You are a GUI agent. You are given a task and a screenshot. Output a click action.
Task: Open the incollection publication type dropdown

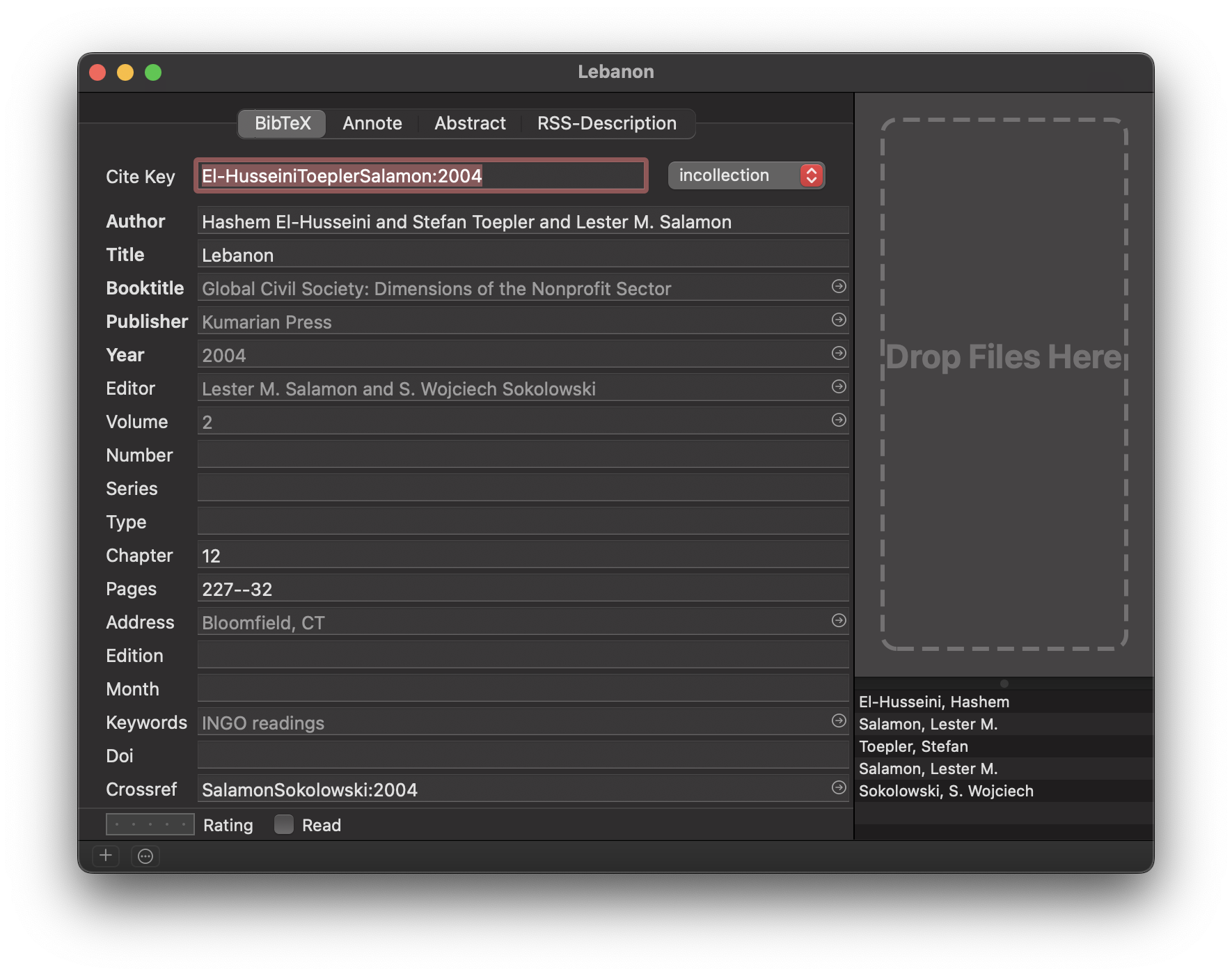point(745,175)
